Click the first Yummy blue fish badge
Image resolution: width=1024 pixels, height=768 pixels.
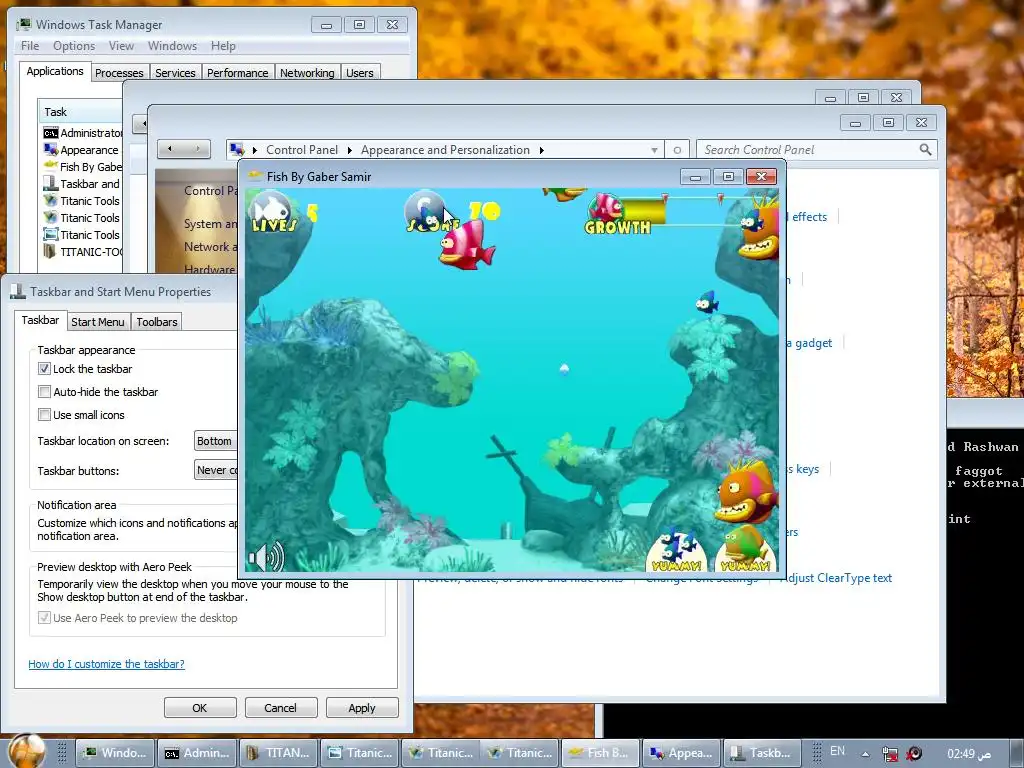tap(677, 551)
